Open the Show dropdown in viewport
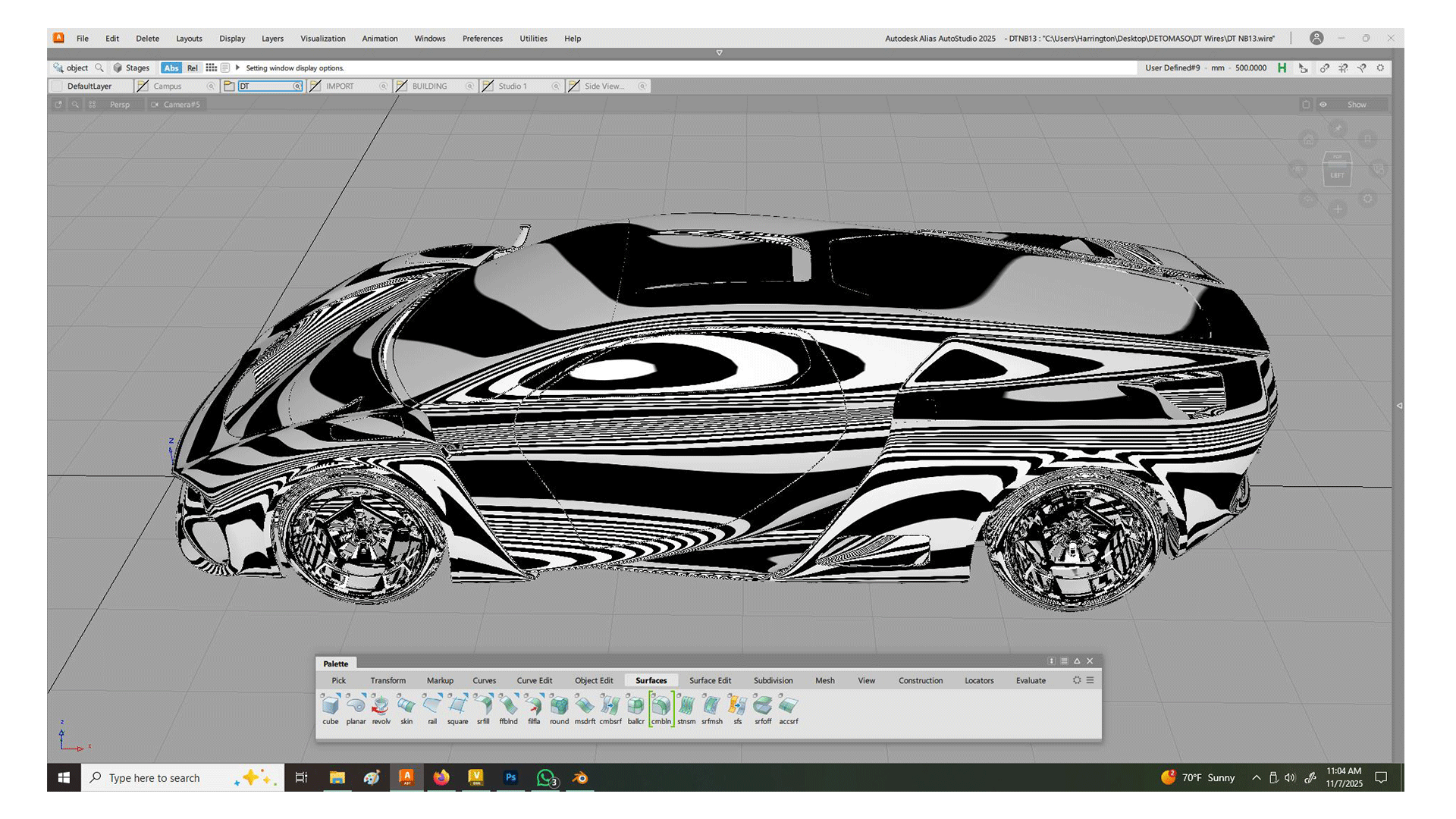This screenshot has width=1456, height=819. click(x=1356, y=105)
